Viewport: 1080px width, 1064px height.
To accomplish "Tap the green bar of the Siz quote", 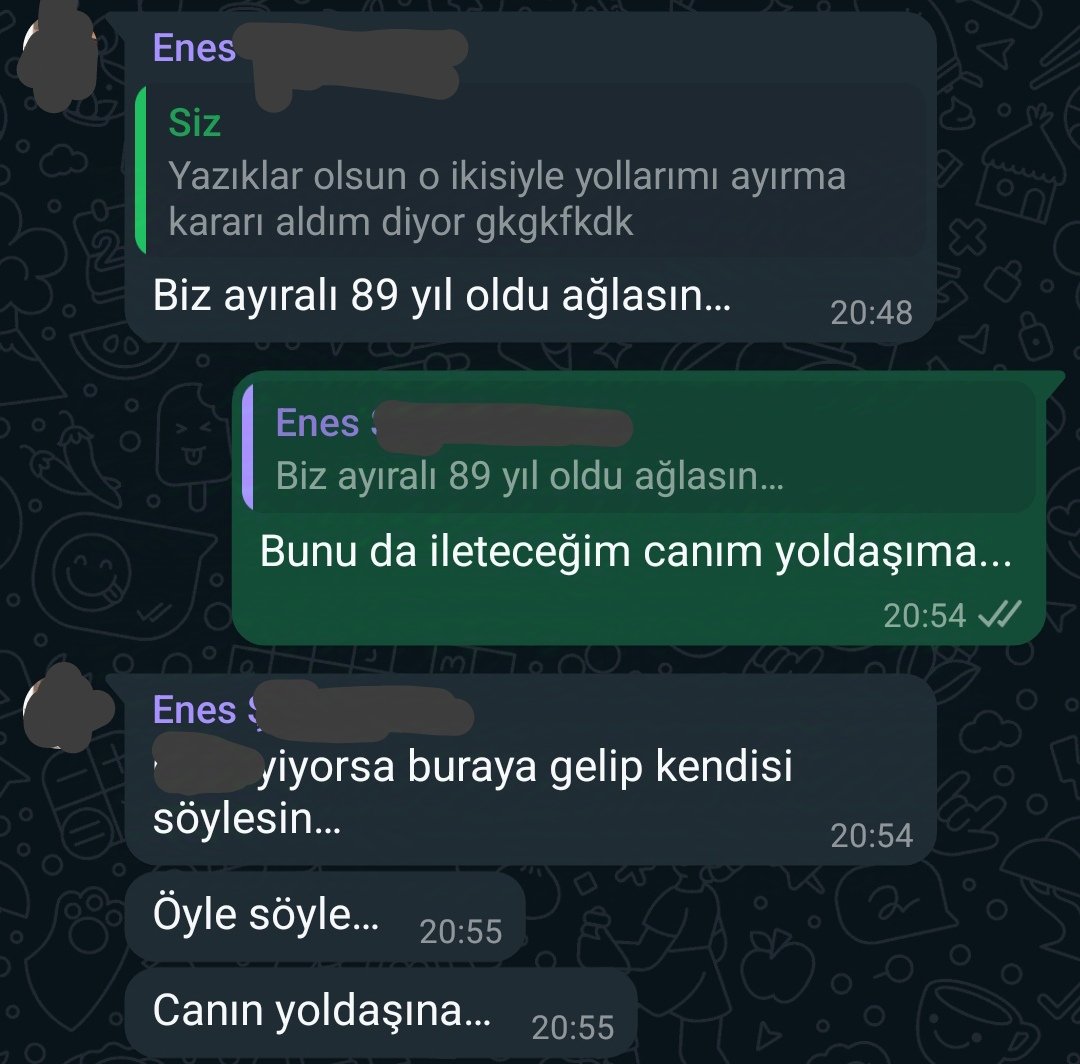I will point(141,171).
